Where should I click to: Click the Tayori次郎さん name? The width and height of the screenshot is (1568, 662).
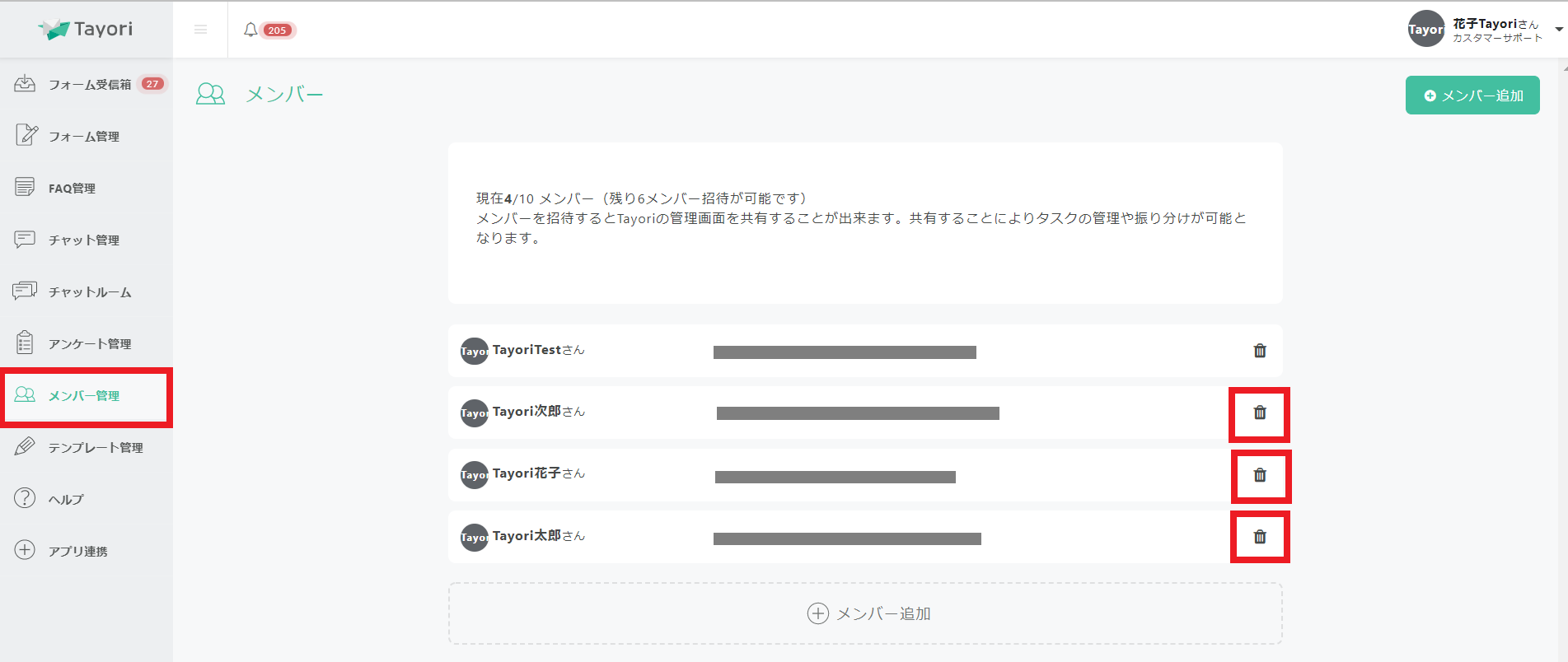[x=539, y=412]
